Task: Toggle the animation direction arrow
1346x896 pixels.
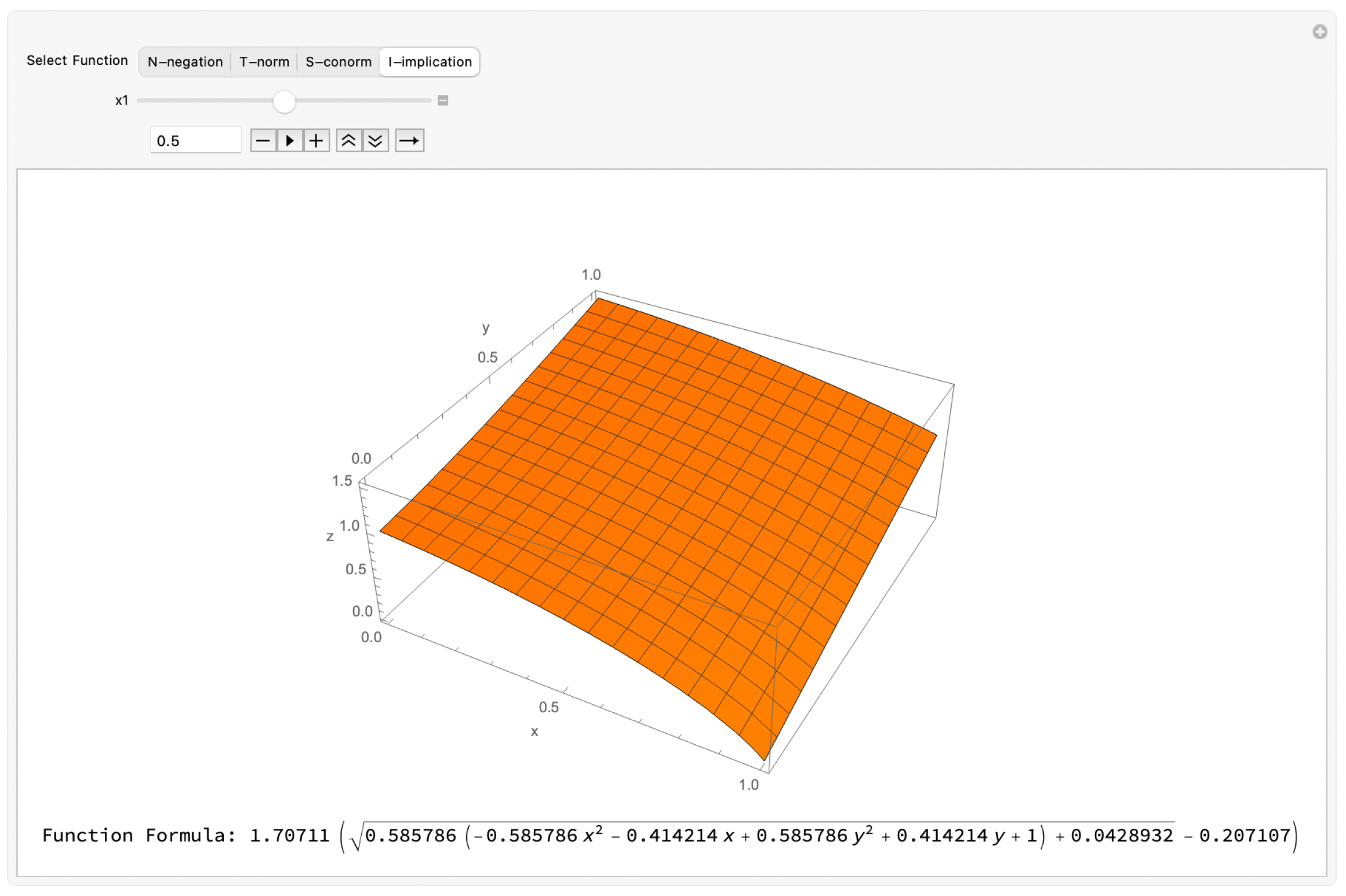Action: (x=409, y=141)
